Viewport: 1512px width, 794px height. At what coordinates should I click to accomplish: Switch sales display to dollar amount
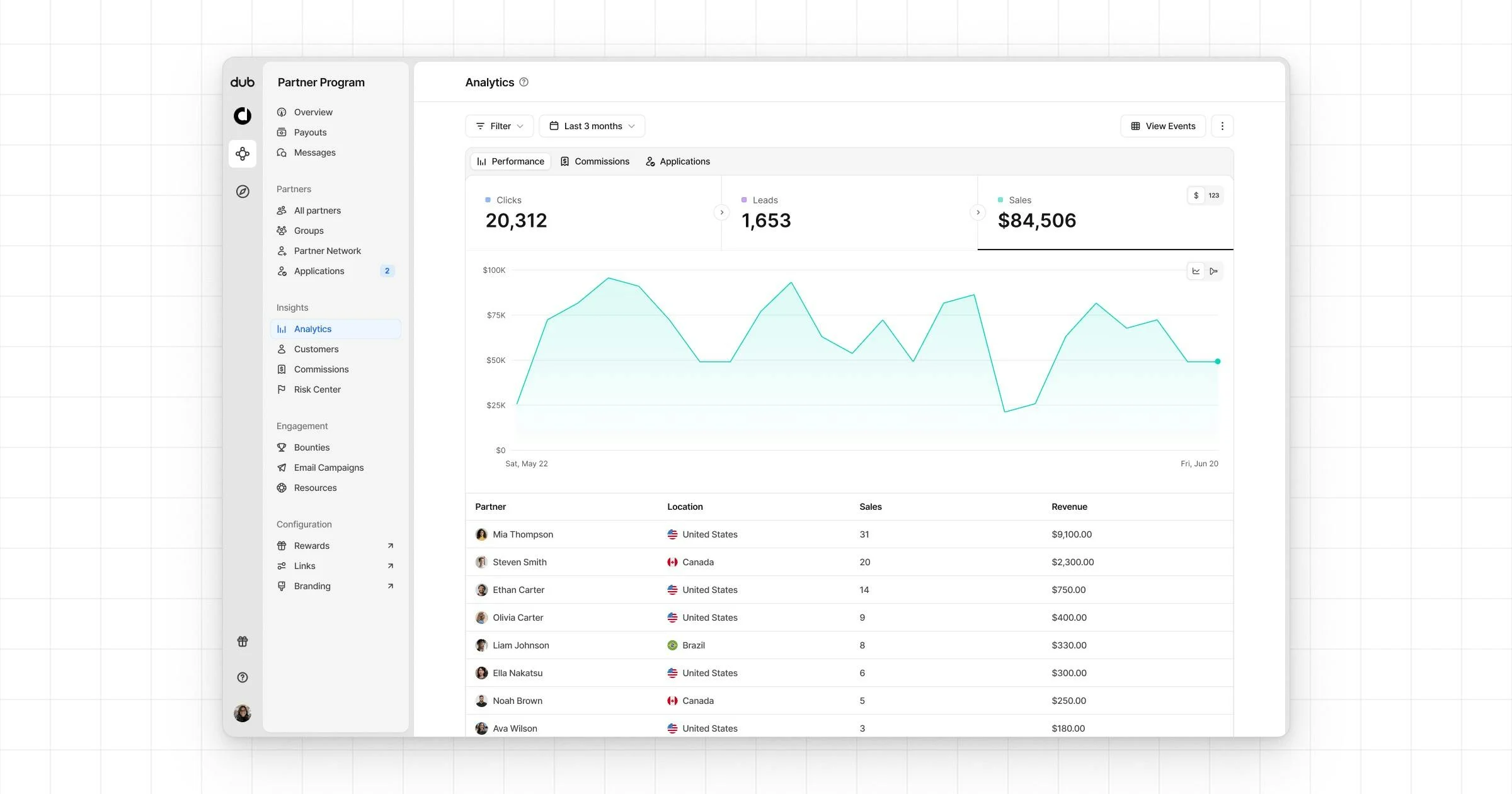[1196, 195]
